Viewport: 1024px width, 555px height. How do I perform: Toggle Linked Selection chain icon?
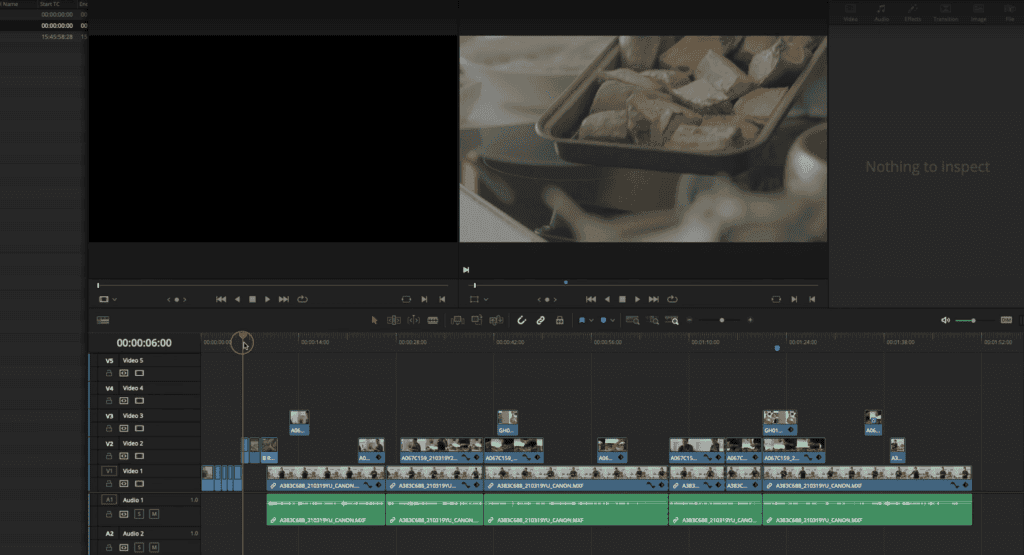[x=541, y=320]
